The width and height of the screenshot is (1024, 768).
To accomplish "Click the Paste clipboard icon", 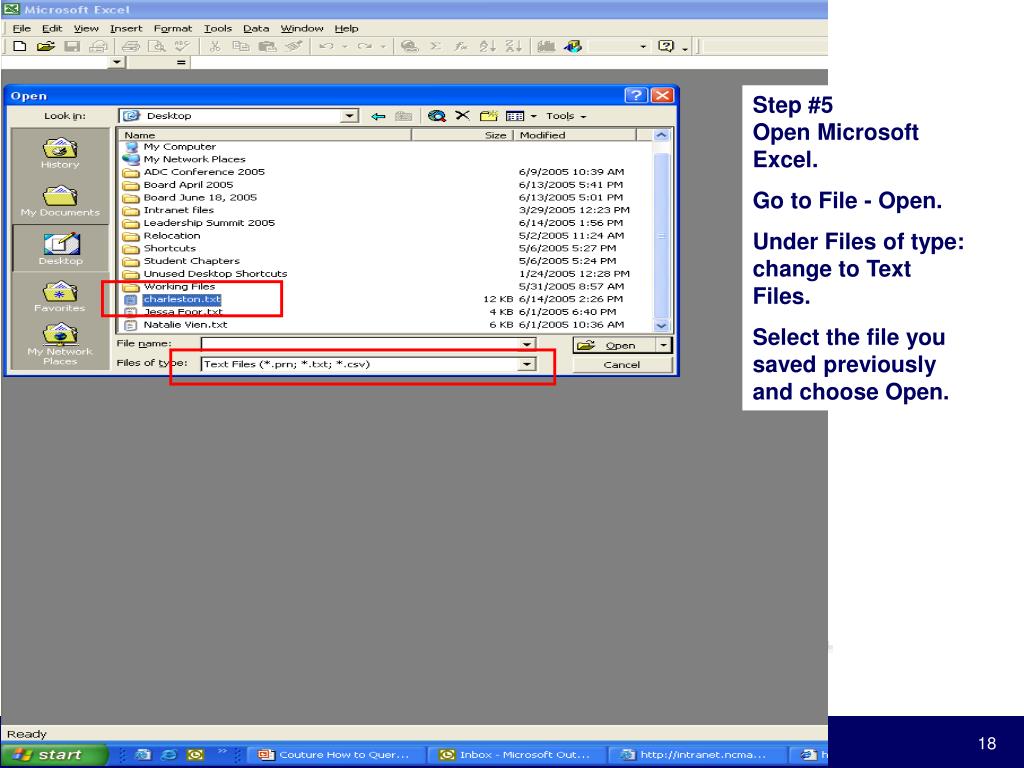I will pyautogui.click(x=267, y=46).
